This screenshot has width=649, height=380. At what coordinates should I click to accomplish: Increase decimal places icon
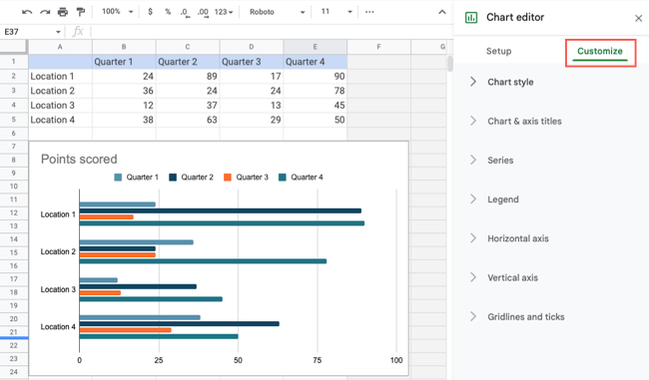coord(203,12)
